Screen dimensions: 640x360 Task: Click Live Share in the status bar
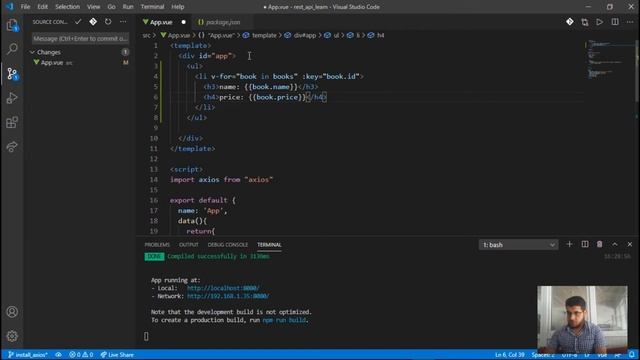pos(117,355)
